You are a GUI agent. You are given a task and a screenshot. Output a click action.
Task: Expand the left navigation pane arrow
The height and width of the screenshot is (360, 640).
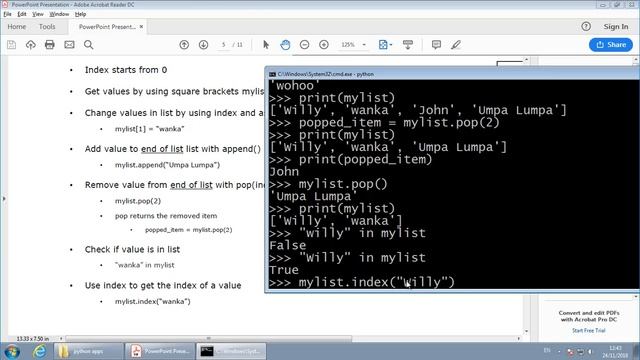point(4,199)
